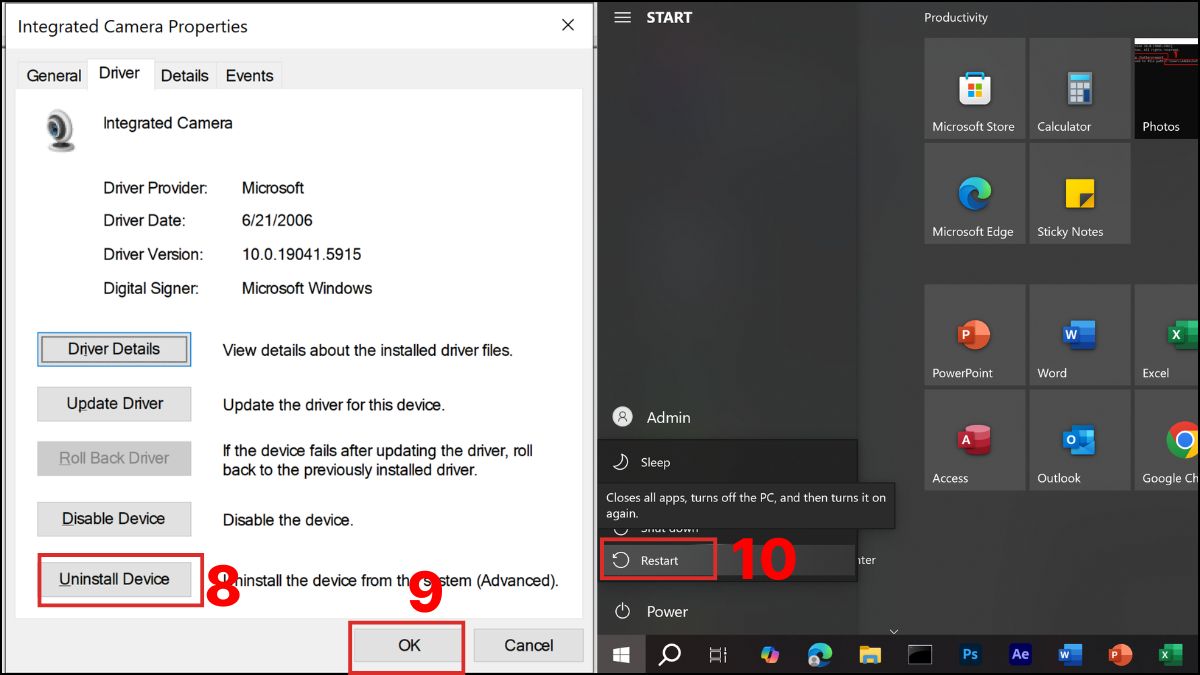Open Windows Search from the taskbar
Image resolution: width=1200 pixels, height=675 pixels.
click(669, 654)
